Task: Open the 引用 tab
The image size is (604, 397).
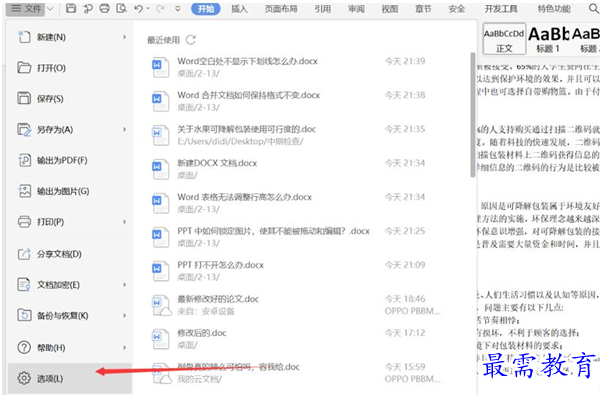Action: pos(322,8)
